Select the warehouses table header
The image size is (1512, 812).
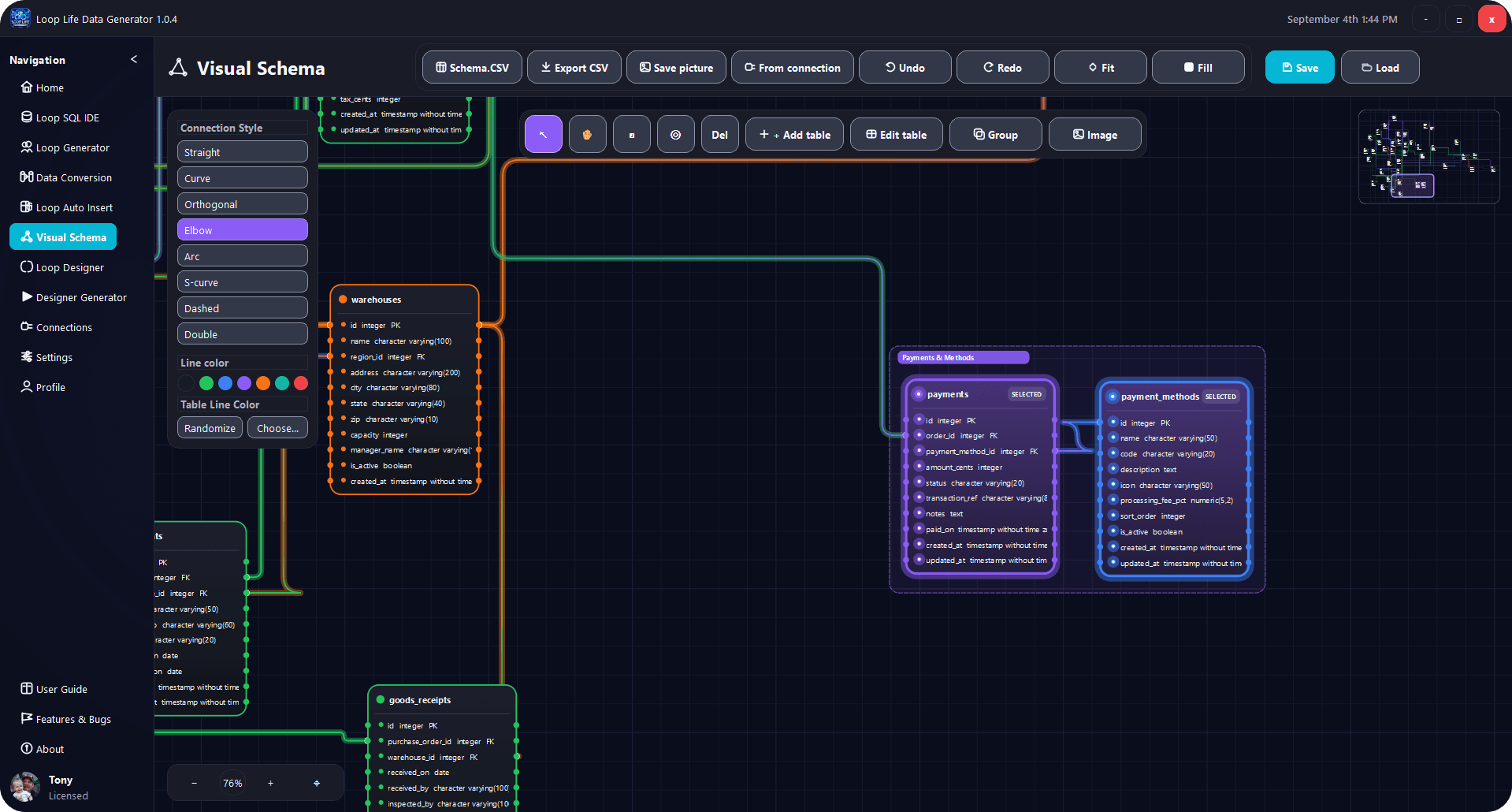tap(405, 300)
